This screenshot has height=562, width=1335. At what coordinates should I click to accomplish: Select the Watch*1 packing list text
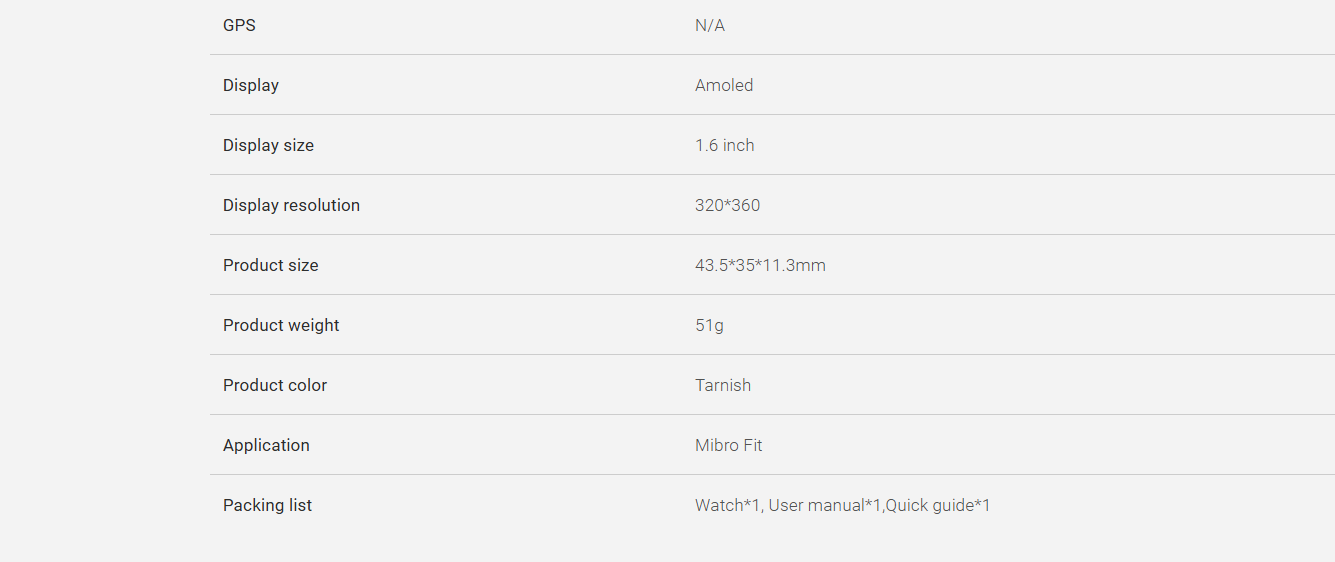pos(728,505)
